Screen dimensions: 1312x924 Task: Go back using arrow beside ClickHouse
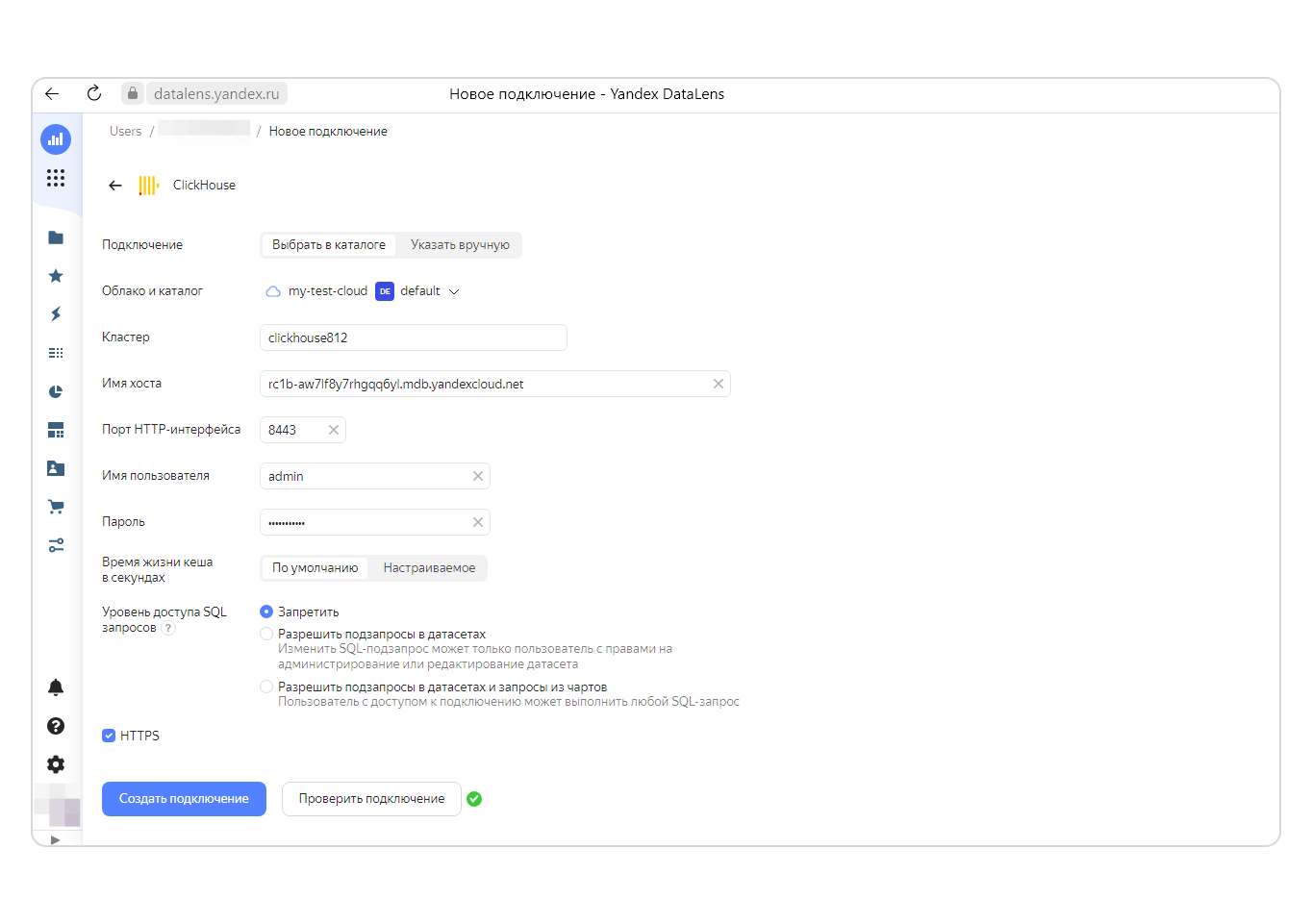click(x=115, y=186)
